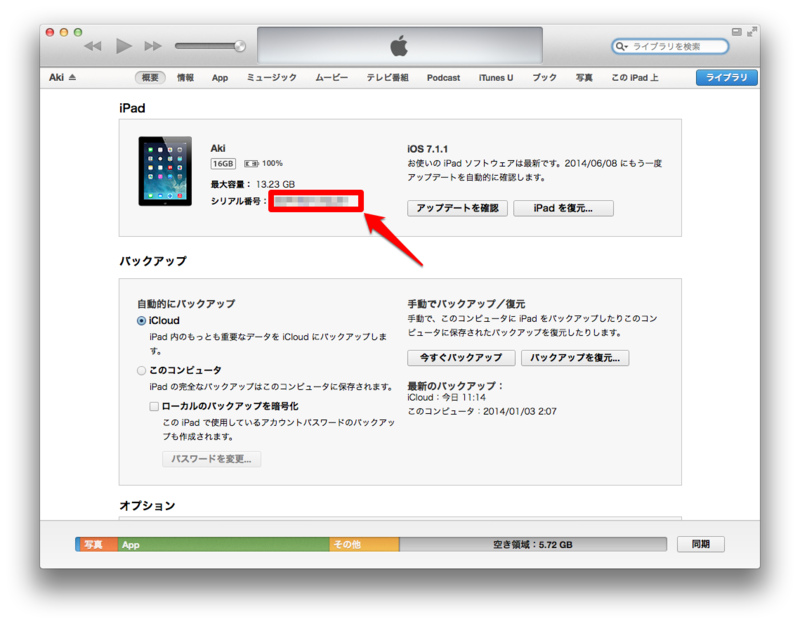Open the iTunes U tab
Screen dimensions: 800x624
[496, 78]
